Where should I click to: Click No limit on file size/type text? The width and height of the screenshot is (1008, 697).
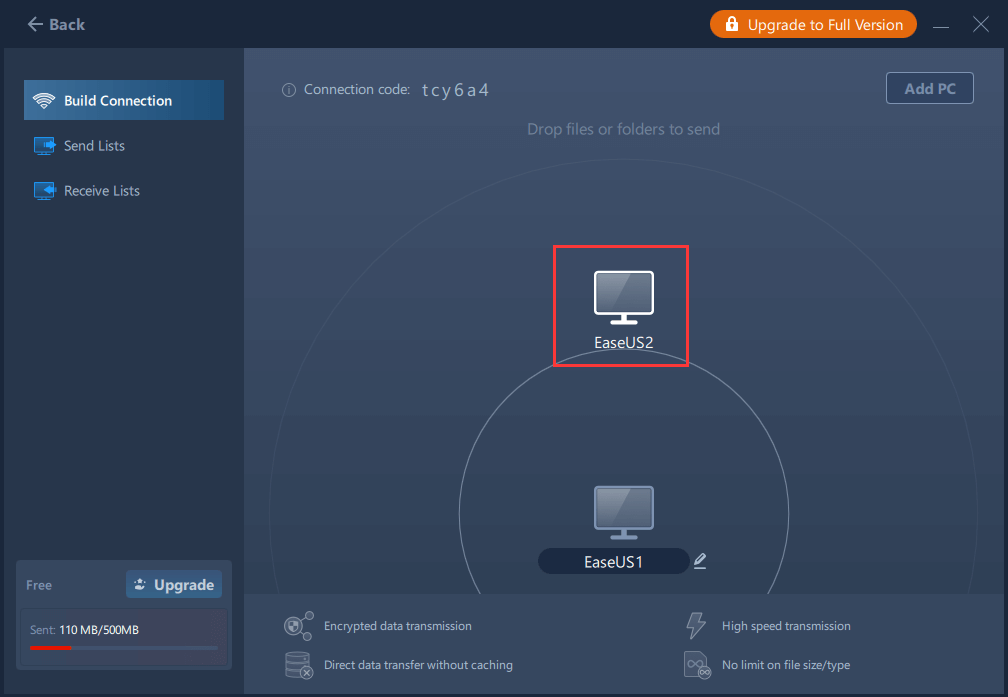click(x=786, y=665)
